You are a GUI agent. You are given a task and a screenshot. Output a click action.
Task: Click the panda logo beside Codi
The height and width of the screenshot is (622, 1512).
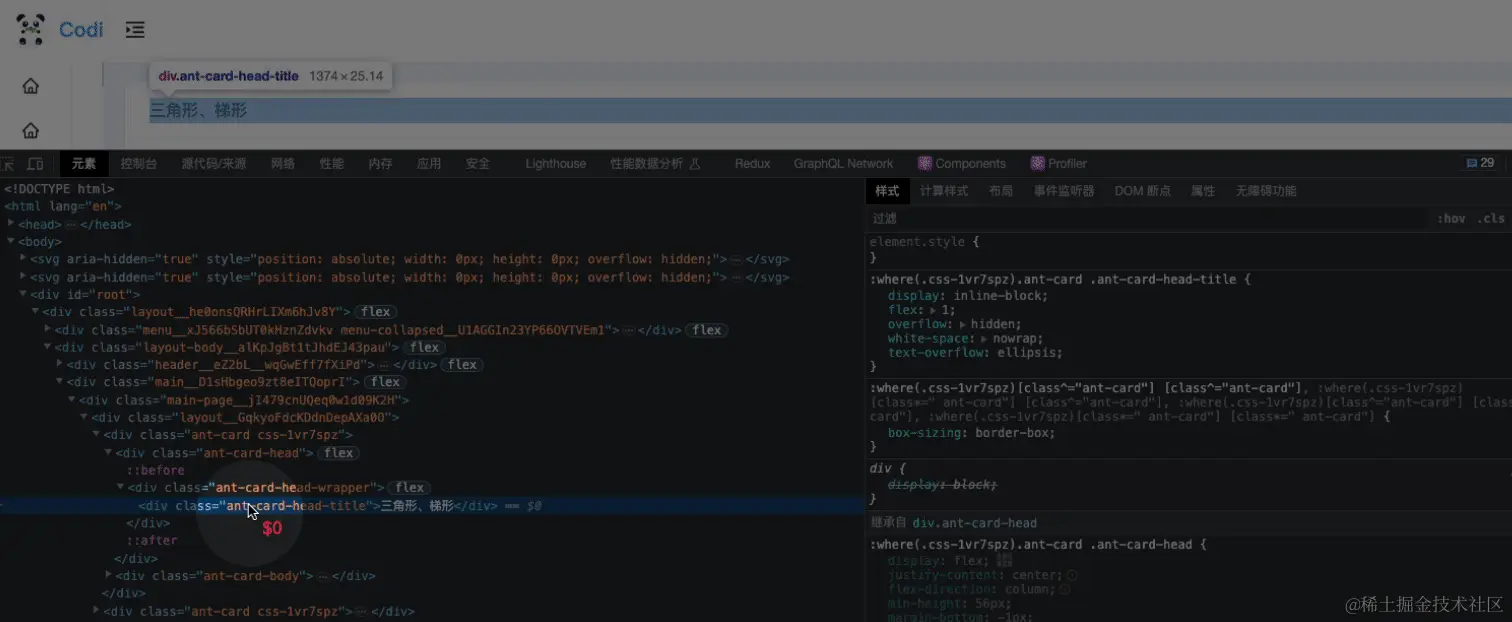[x=28, y=29]
